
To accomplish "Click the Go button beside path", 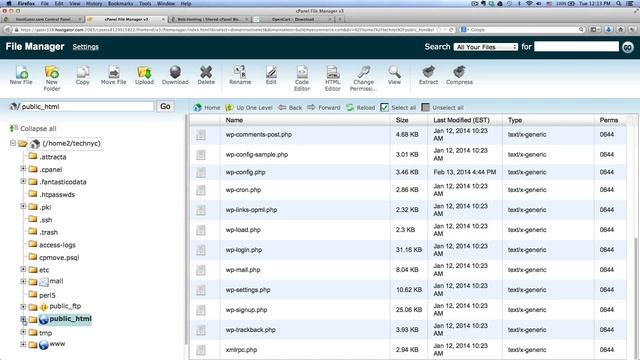I will tap(165, 107).
